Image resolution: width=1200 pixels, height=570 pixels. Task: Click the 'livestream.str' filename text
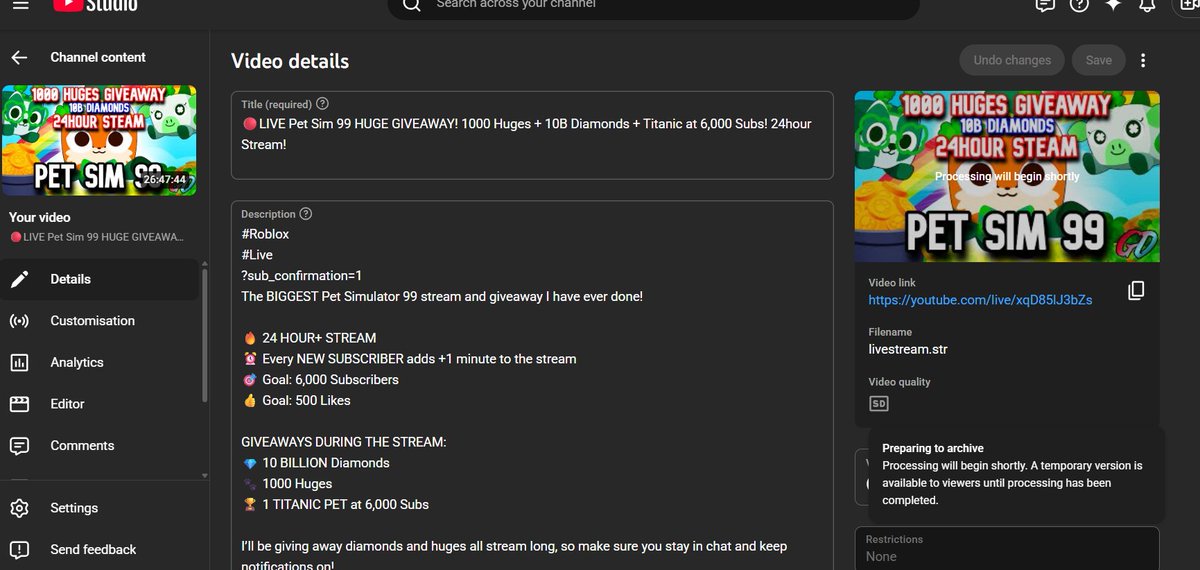pos(907,350)
